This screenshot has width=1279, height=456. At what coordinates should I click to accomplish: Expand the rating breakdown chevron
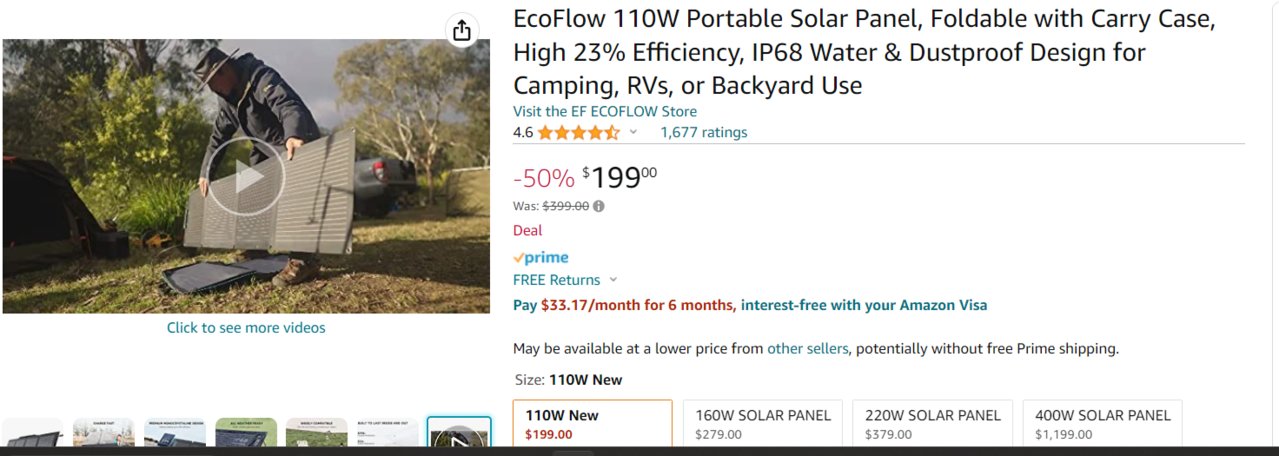pyautogui.click(x=633, y=132)
